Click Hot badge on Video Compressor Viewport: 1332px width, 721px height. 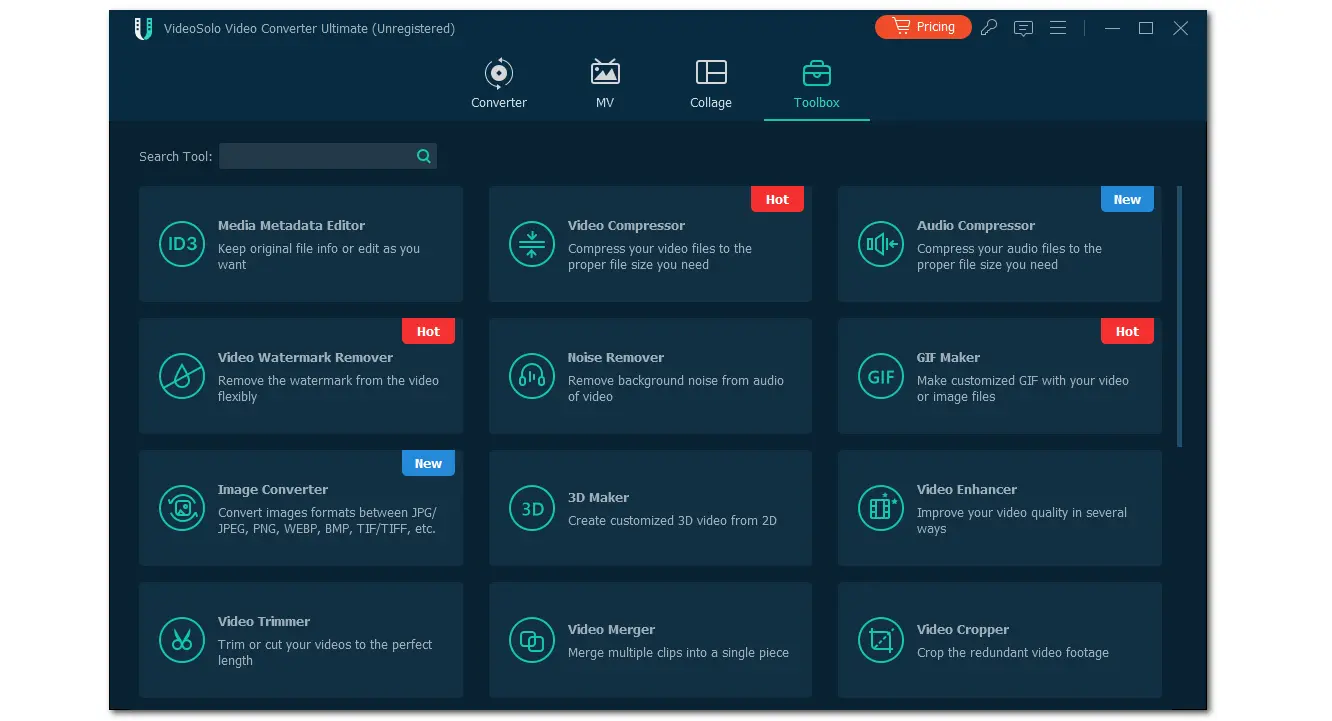pos(777,199)
